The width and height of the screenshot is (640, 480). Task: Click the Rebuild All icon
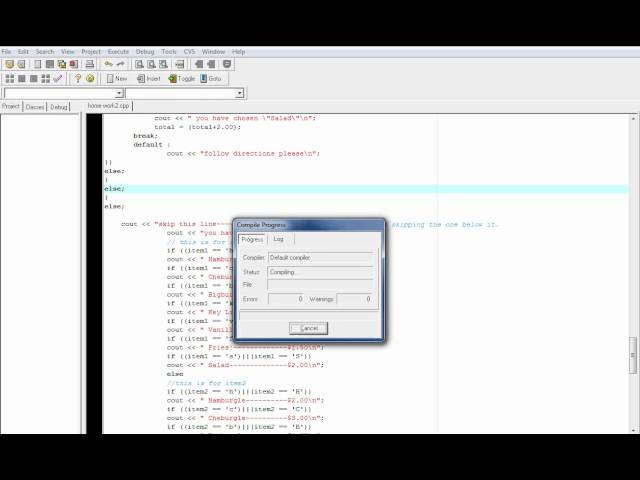click(x=46, y=78)
